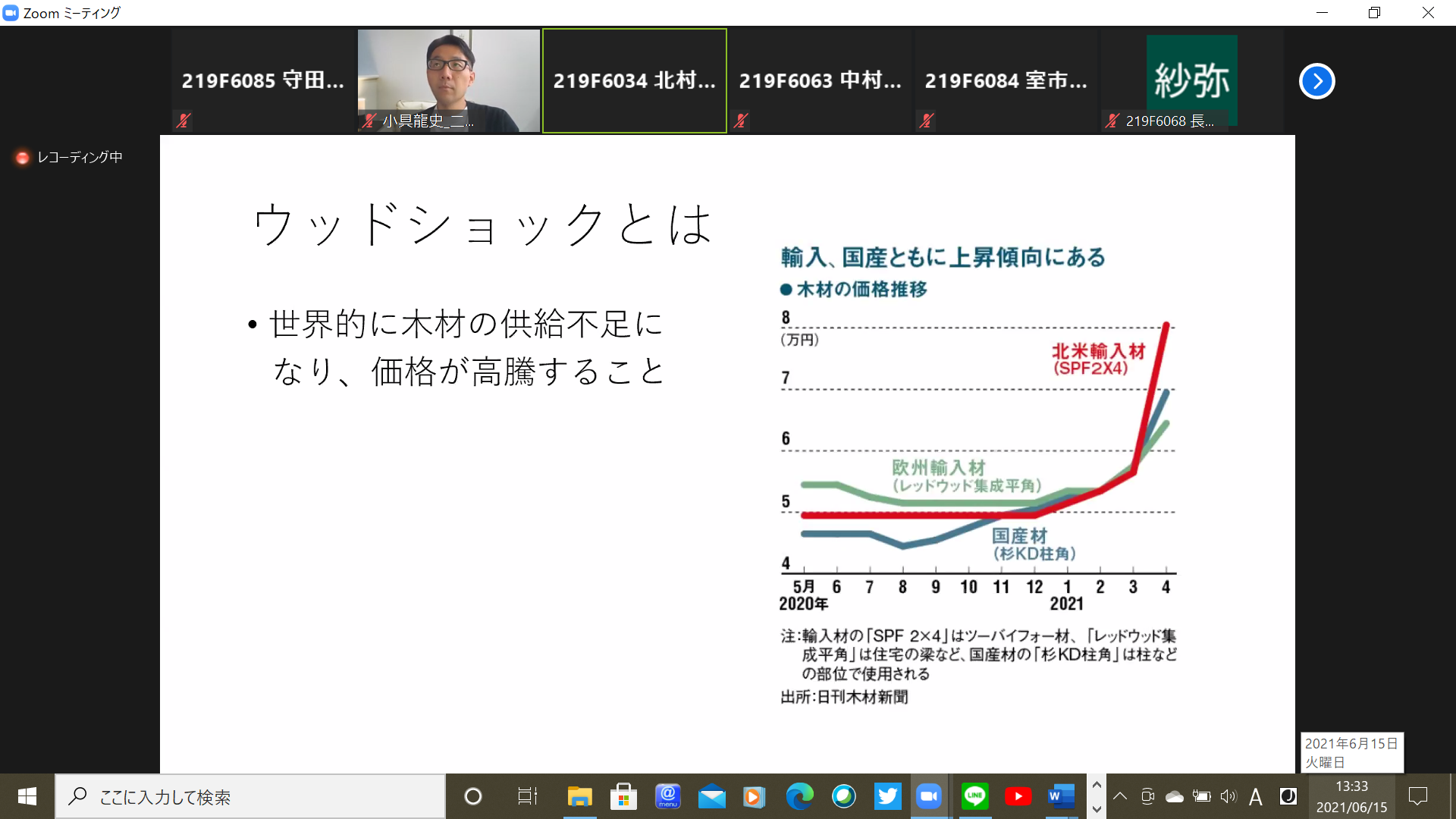1456x819 pixels.
Task: Select video tile of 小具龍史
Action: 449,81
